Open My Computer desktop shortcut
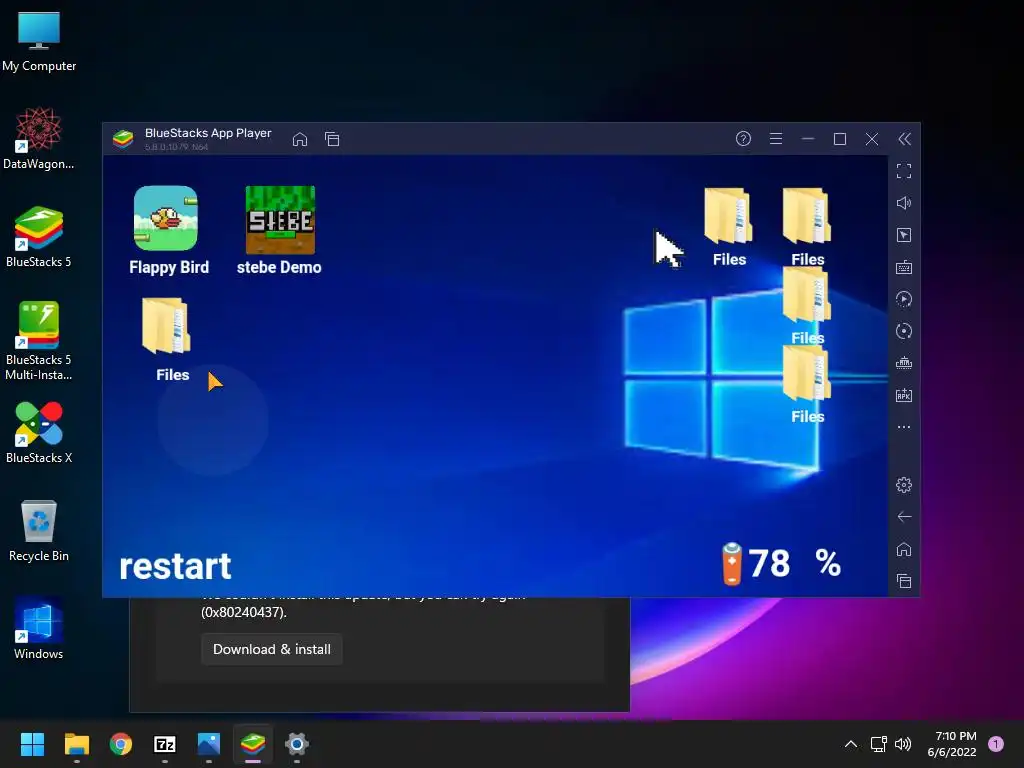1024x768 pixels. tap(39, 42)
